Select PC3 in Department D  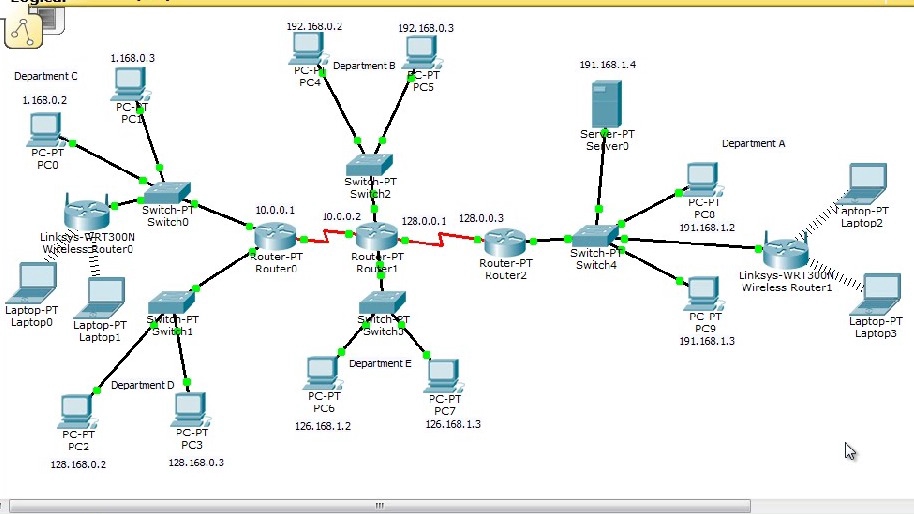(x=190, y=409)
